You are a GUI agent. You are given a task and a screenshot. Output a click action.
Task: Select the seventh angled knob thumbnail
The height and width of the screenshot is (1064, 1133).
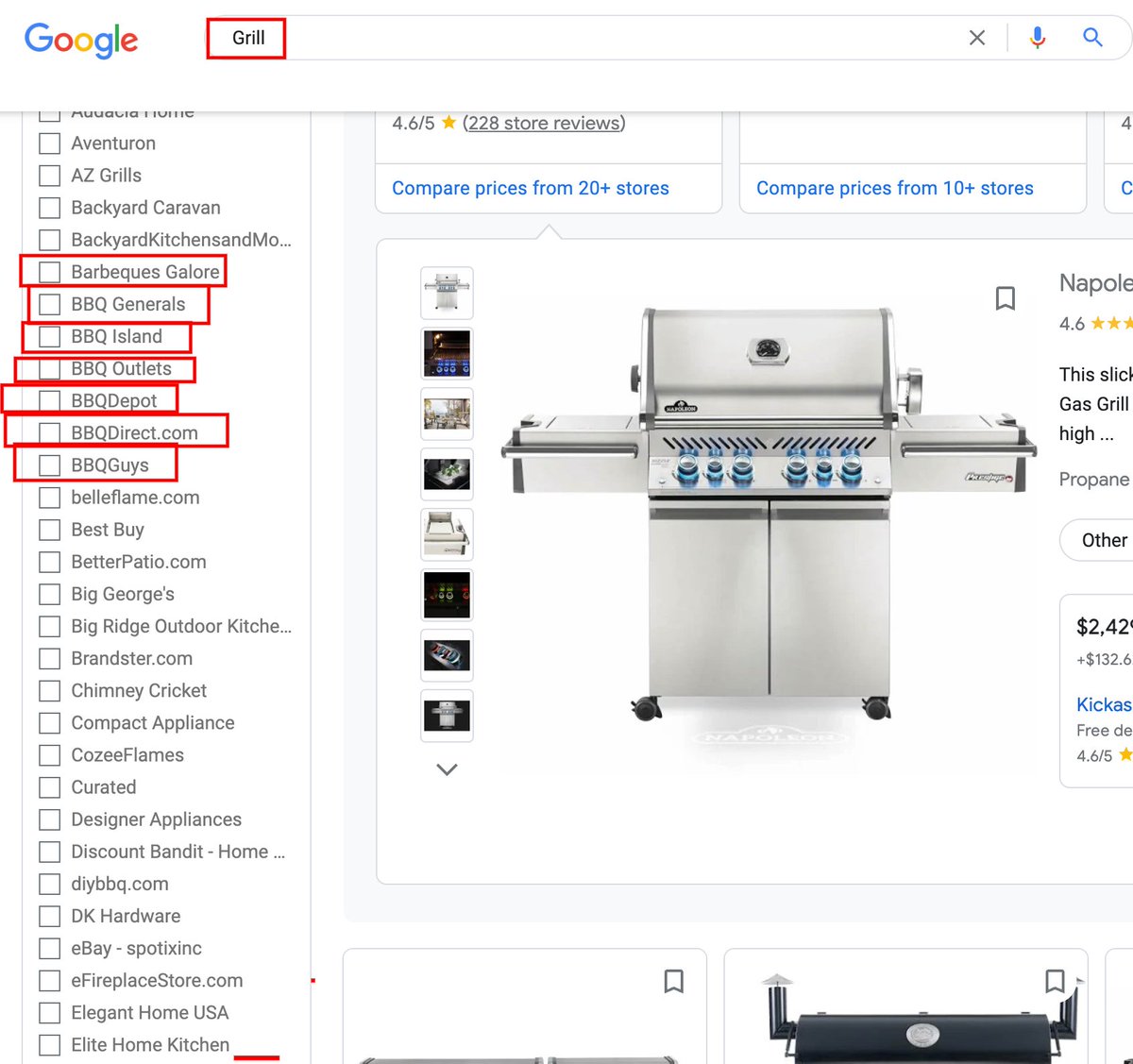[x=447, y=655]
